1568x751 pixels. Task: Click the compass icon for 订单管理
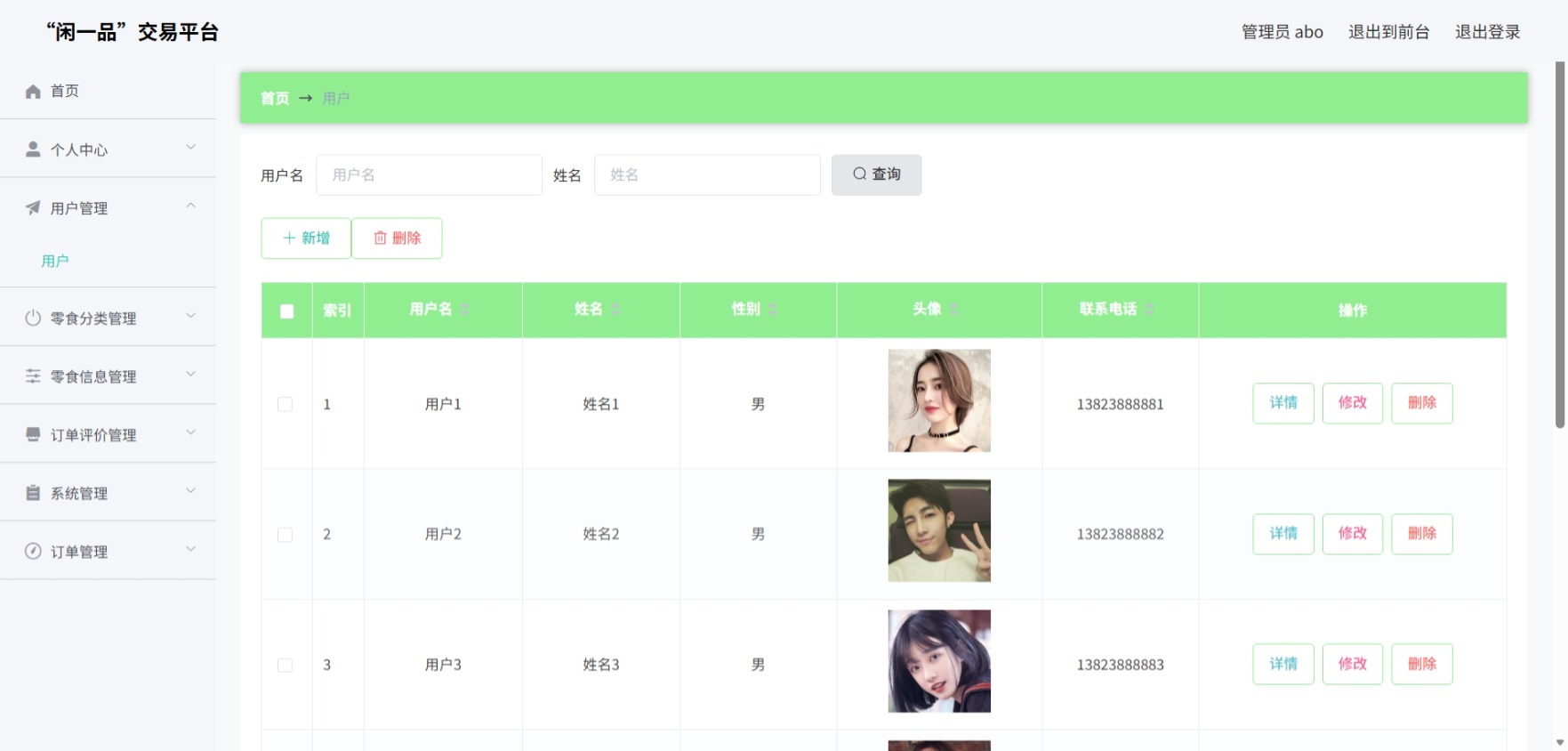coord(33,551)
